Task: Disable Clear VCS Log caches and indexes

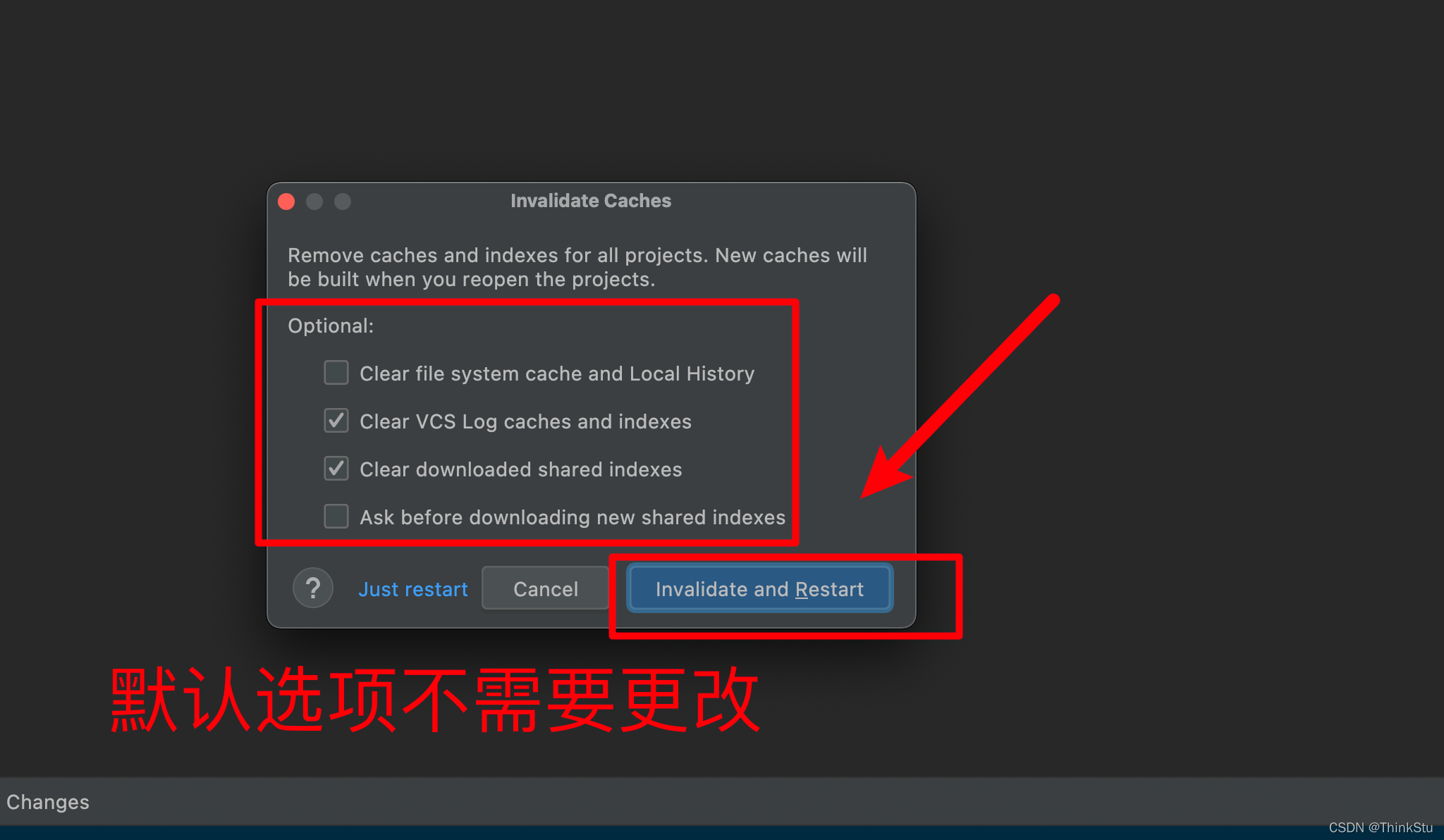Action: (x=337, y=420)
